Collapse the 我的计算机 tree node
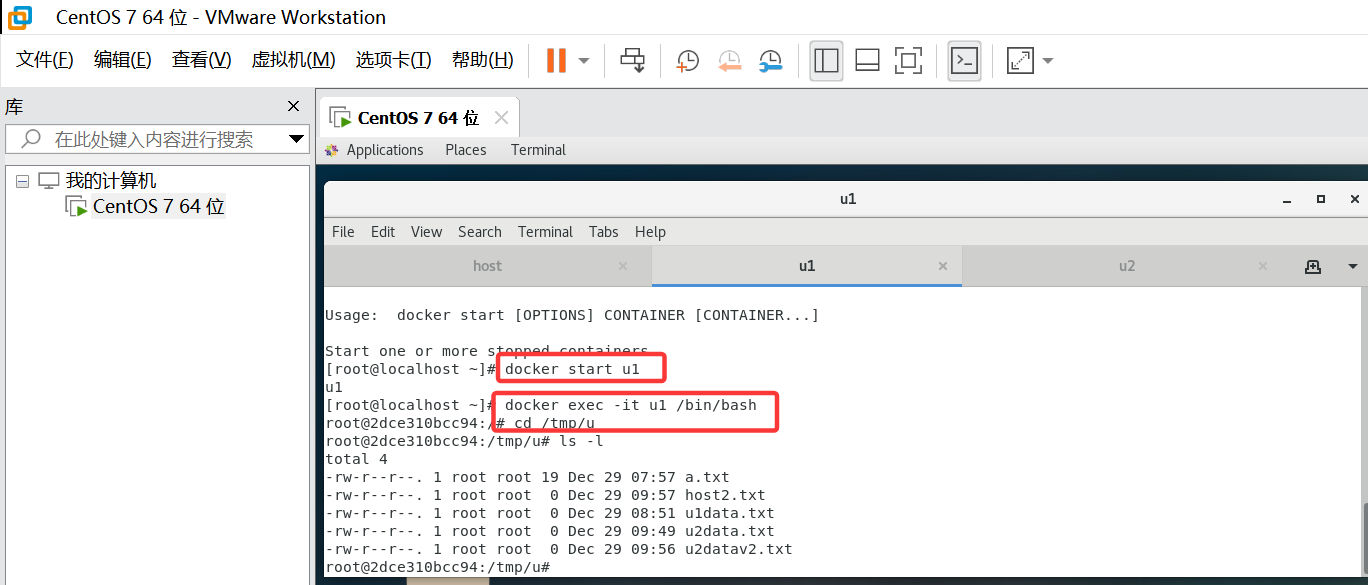Image resolution: width=1368 pixels, height=585 pixels. pos(22,179)
